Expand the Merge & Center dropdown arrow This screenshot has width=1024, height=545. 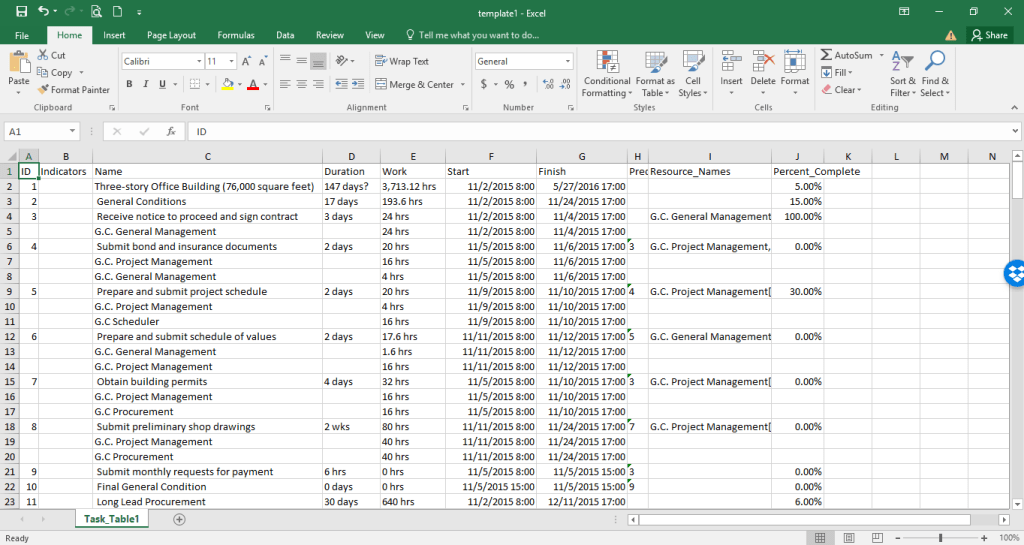tap(462, 85)
